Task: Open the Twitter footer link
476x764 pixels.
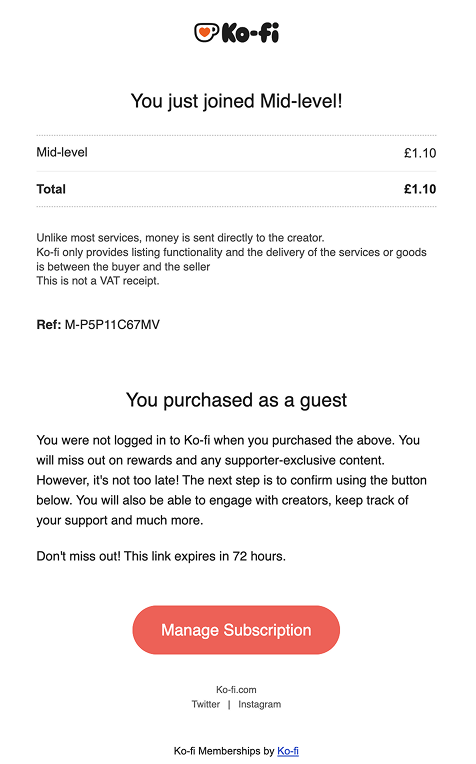Action: tap(206, 704)
